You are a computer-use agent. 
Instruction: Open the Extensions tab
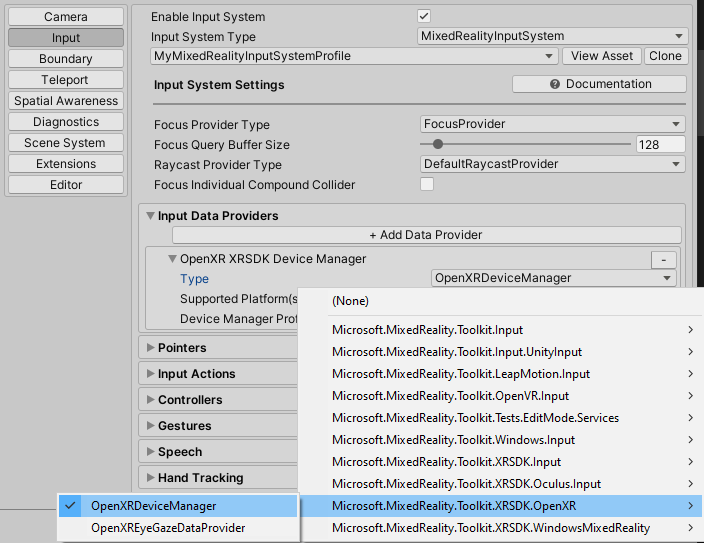(66, 163)
